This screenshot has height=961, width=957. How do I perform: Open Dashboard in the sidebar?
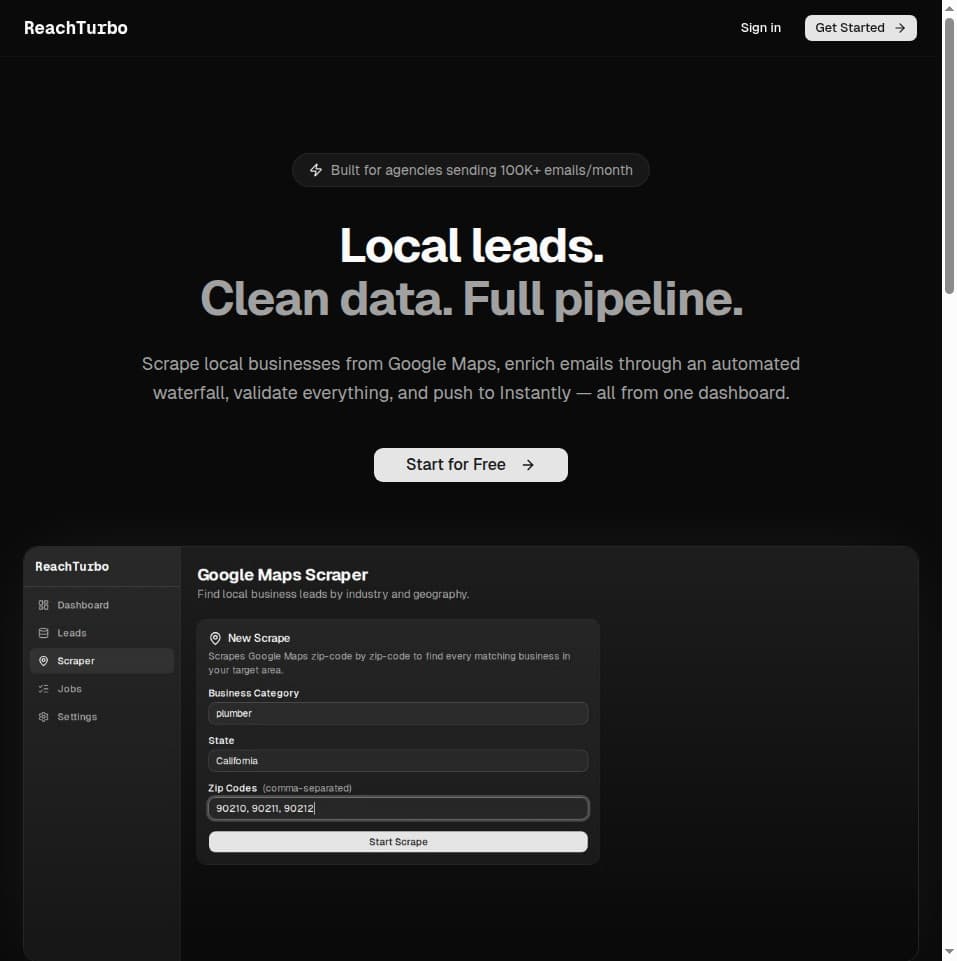click(102, 605)
